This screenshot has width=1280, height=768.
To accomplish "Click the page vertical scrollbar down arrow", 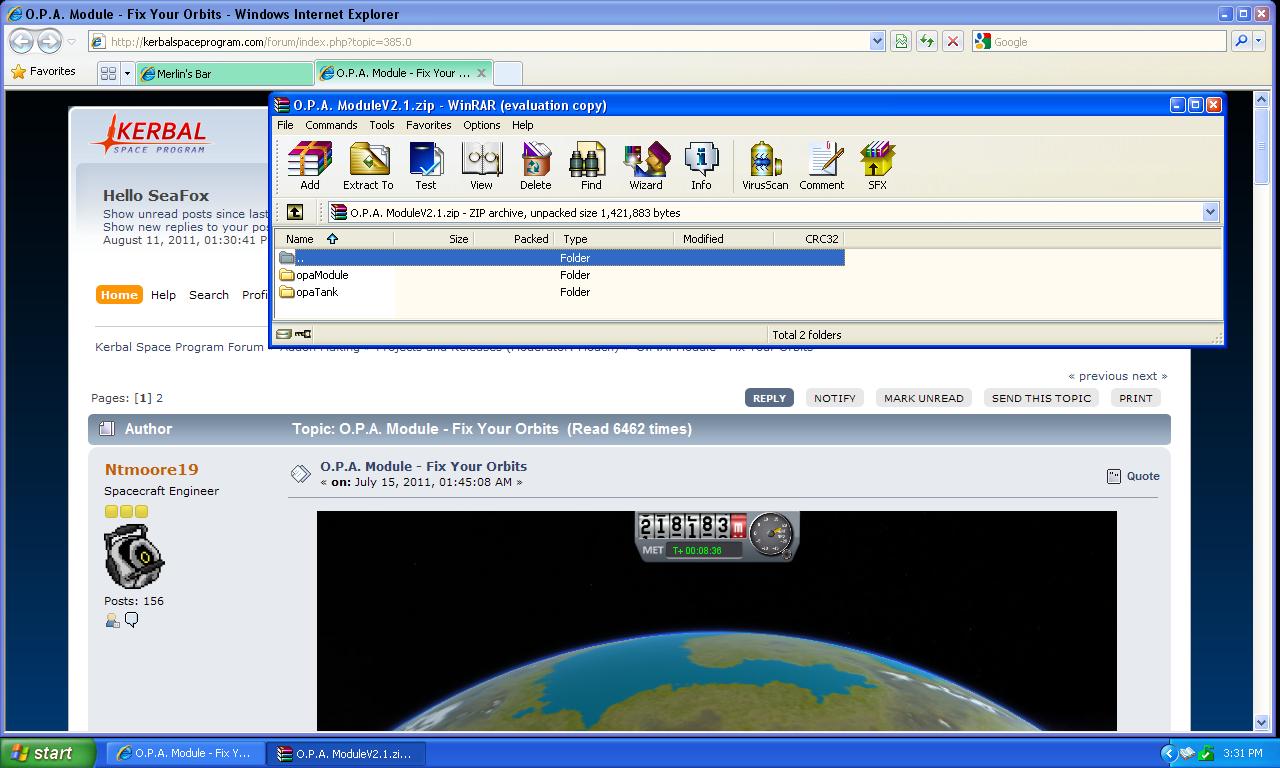I will (1263, 721).
